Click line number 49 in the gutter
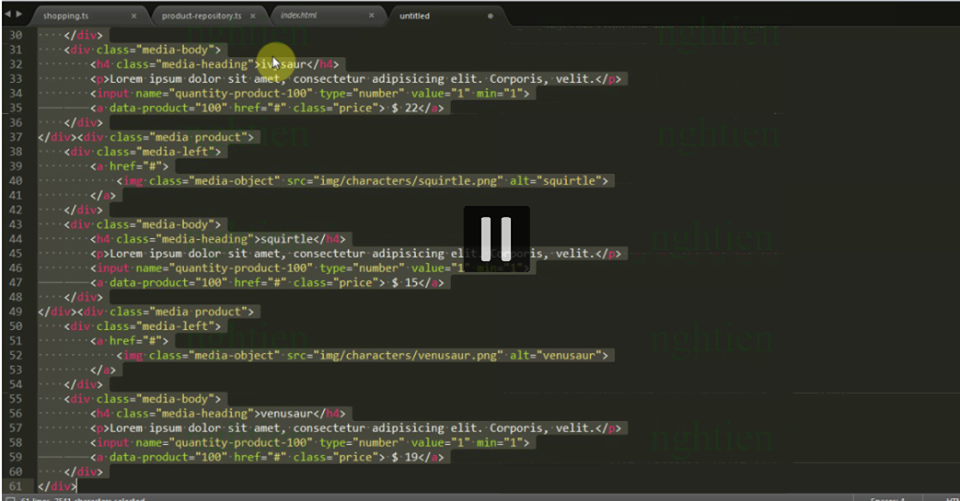This screenshot has width=960, height=501. (x=14, y=311)
